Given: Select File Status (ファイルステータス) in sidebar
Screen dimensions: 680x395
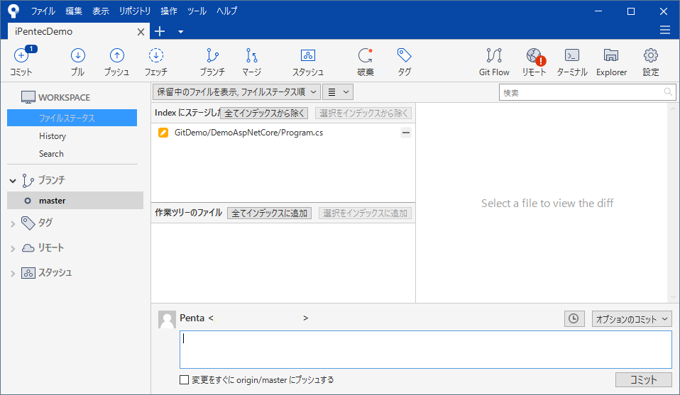Looking at the screenshot, I should point(72,118).
